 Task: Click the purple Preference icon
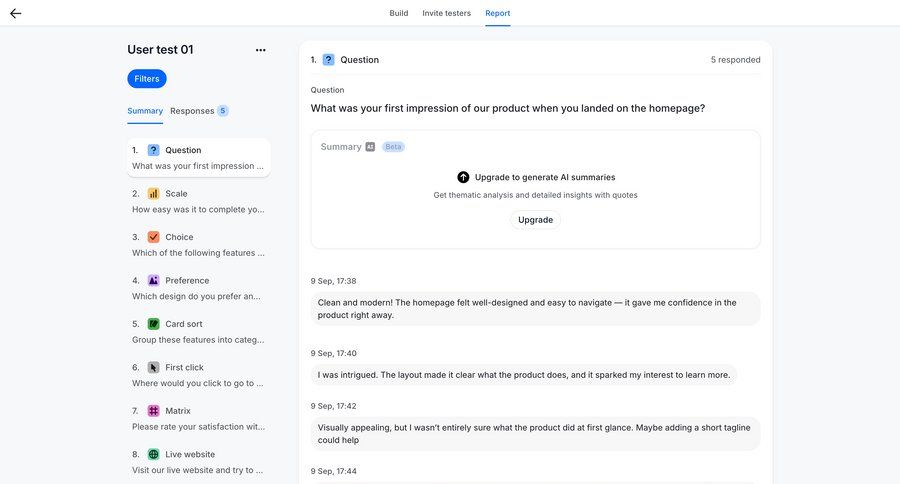(x=153, y=281)
